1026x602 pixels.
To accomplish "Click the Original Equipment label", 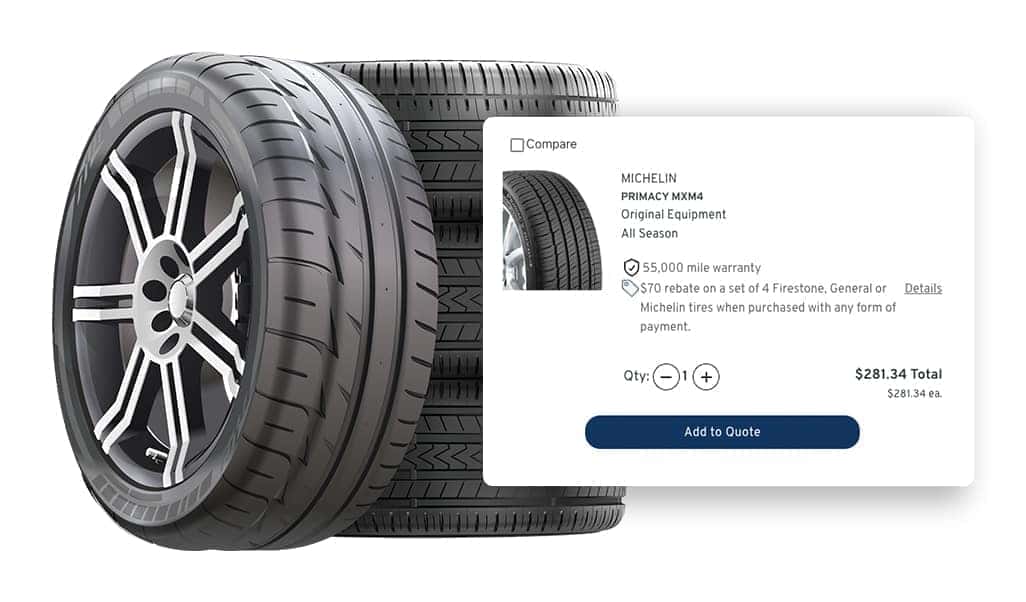I will pyautogui.click(x=673, y=214).
